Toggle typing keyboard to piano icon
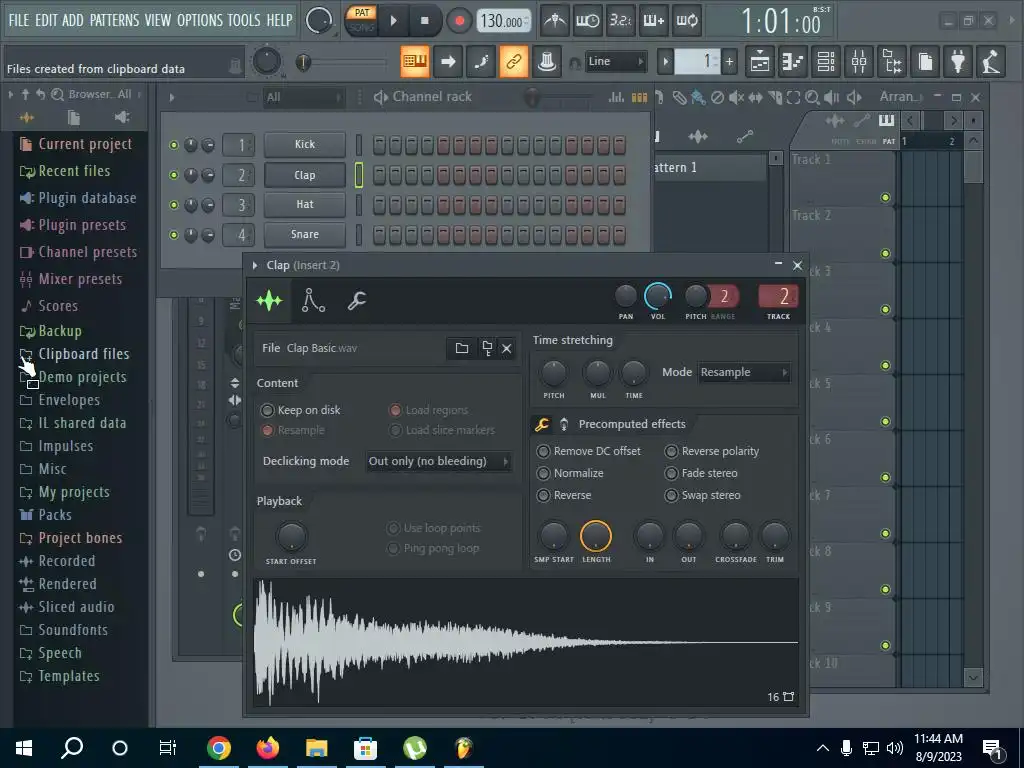The width and height of the screenshot is (1024, 768). 415,61
